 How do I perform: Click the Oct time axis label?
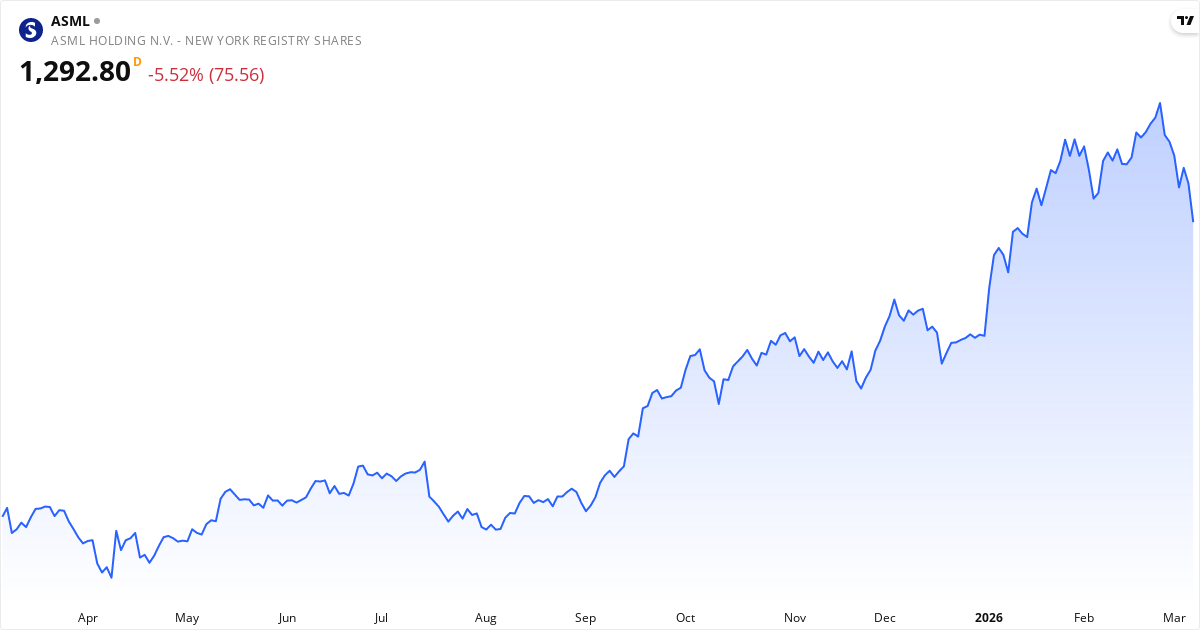tap(685, 618)
